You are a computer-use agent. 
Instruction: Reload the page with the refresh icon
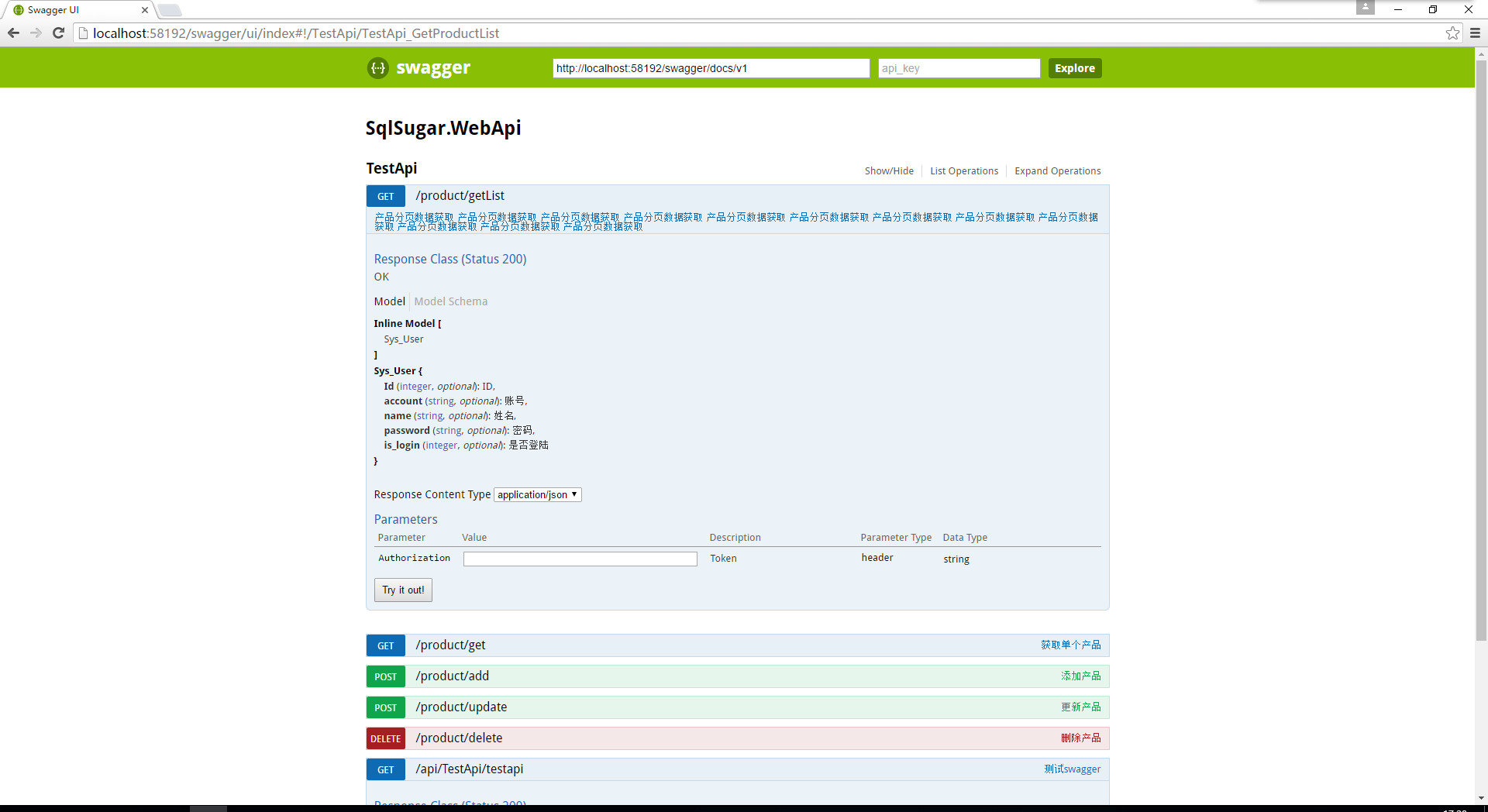58,33
